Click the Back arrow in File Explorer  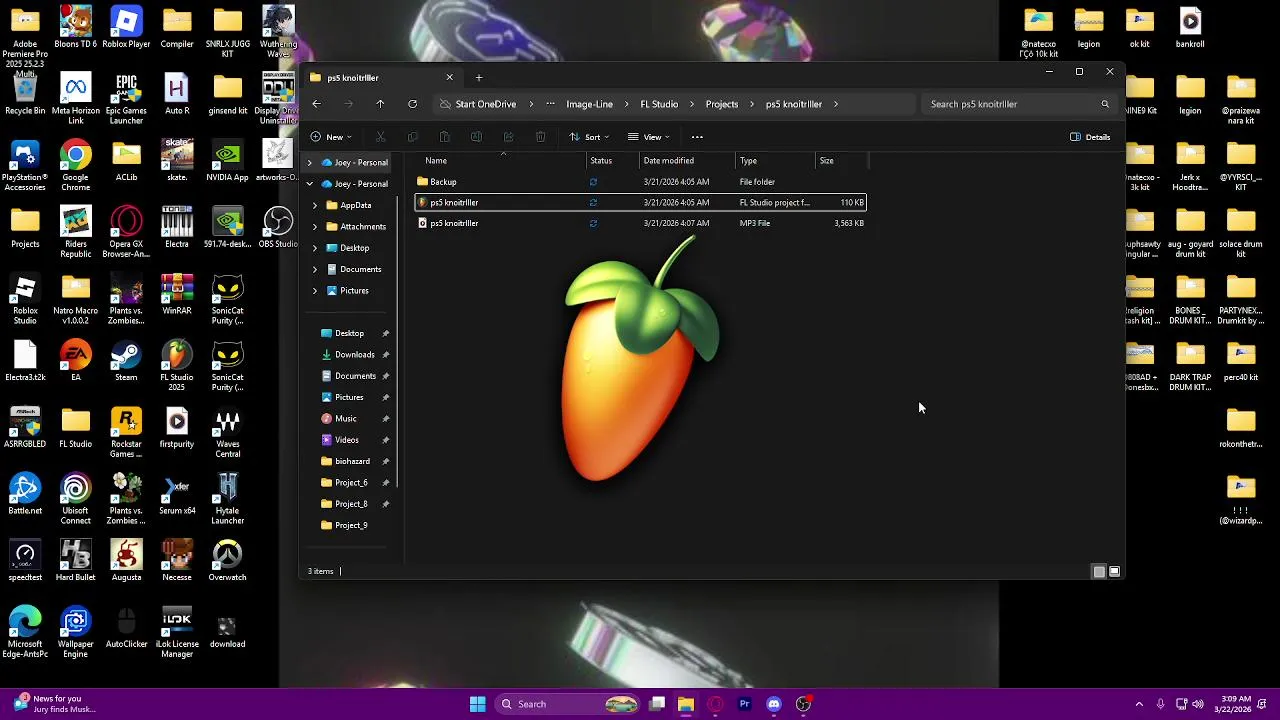click(x=316, y=104)
